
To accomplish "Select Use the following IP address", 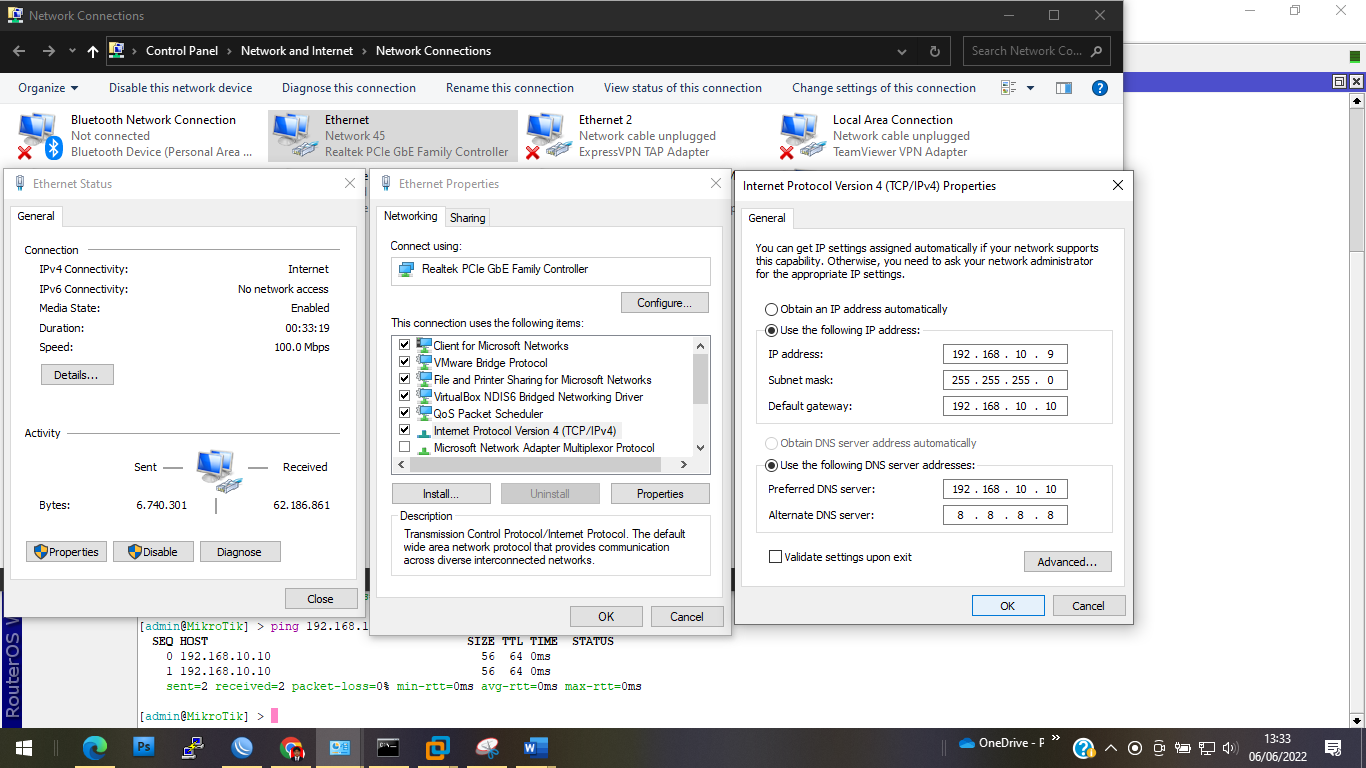I will pos(771,330).
